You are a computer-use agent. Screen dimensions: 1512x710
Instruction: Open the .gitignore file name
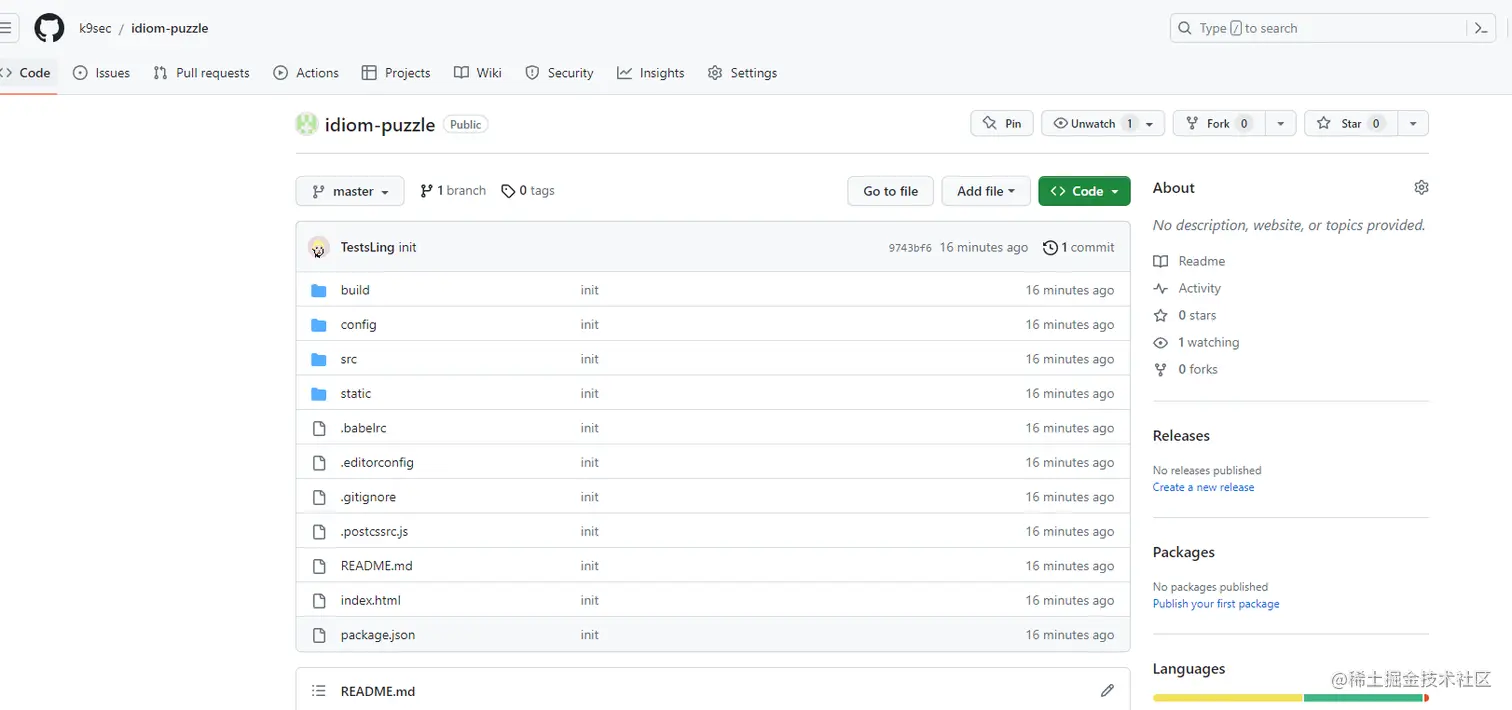click(x=369, y=497)
